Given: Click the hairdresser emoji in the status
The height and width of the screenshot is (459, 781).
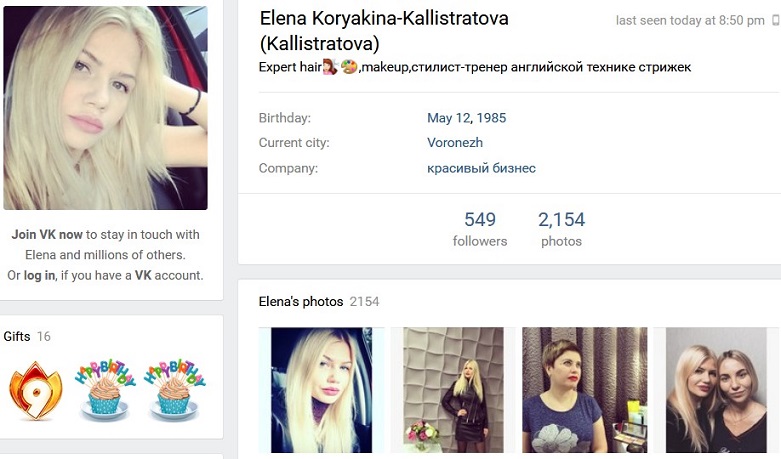Looking at the screenshot, I should coord(330,67).
